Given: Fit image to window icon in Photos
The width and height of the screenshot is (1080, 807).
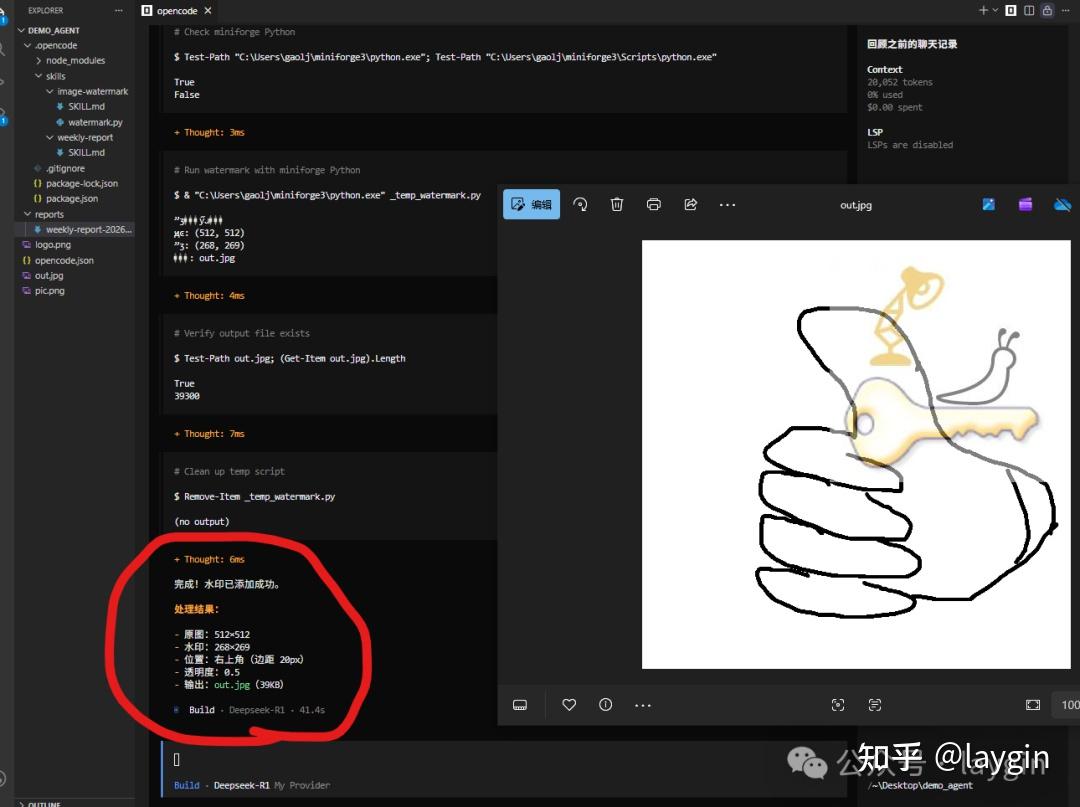Looking at the screenshot, I should [x=1032, y=704].
